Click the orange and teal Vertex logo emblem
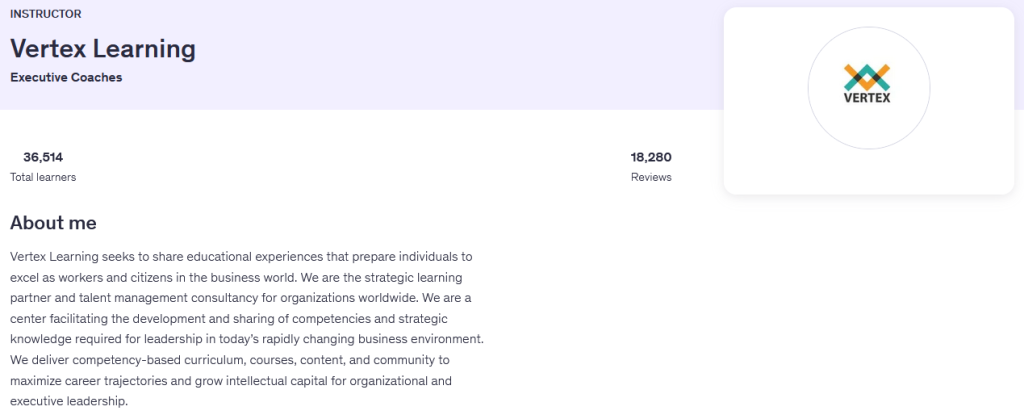 tap(867, 76)
